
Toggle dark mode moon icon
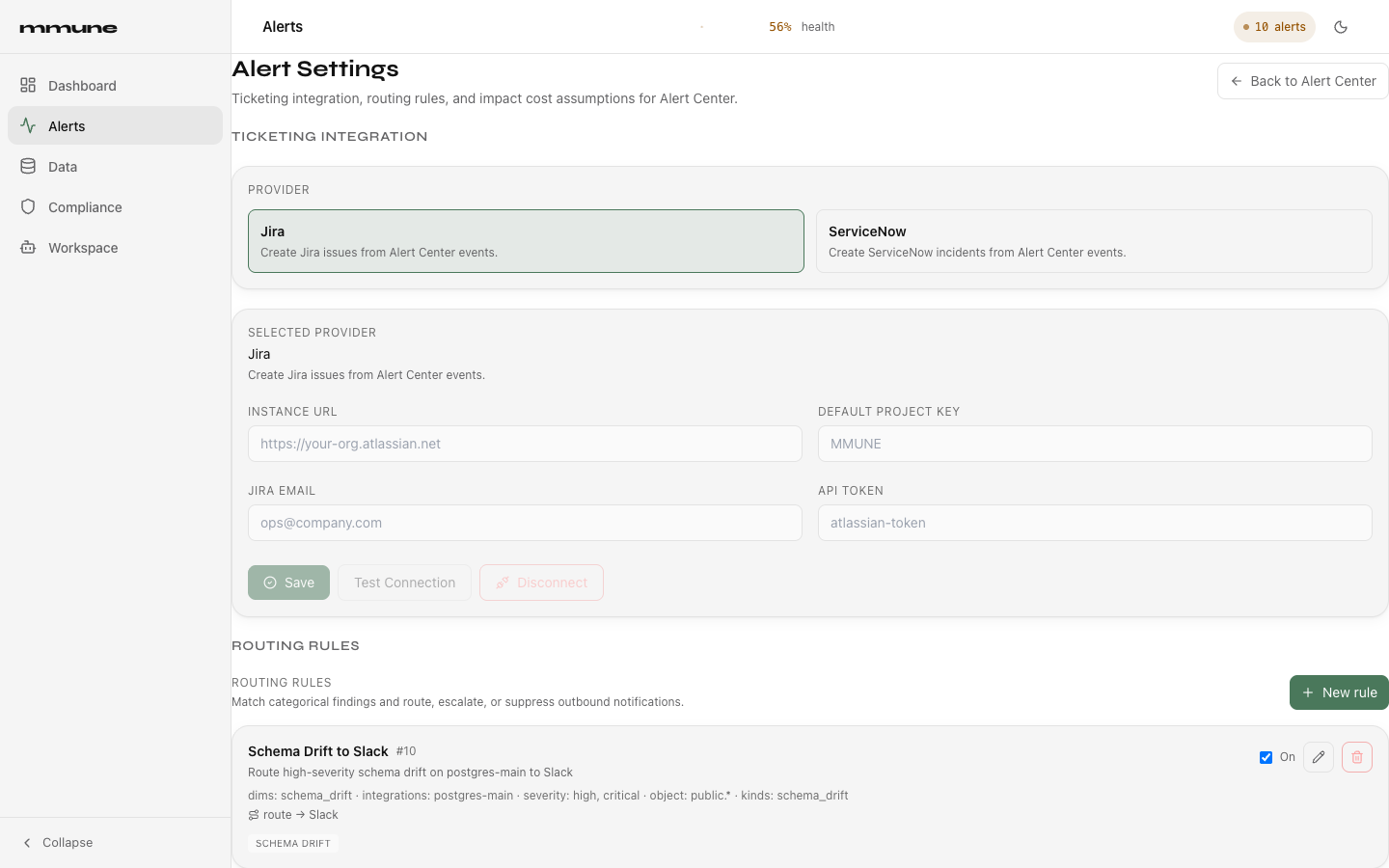1341,27
